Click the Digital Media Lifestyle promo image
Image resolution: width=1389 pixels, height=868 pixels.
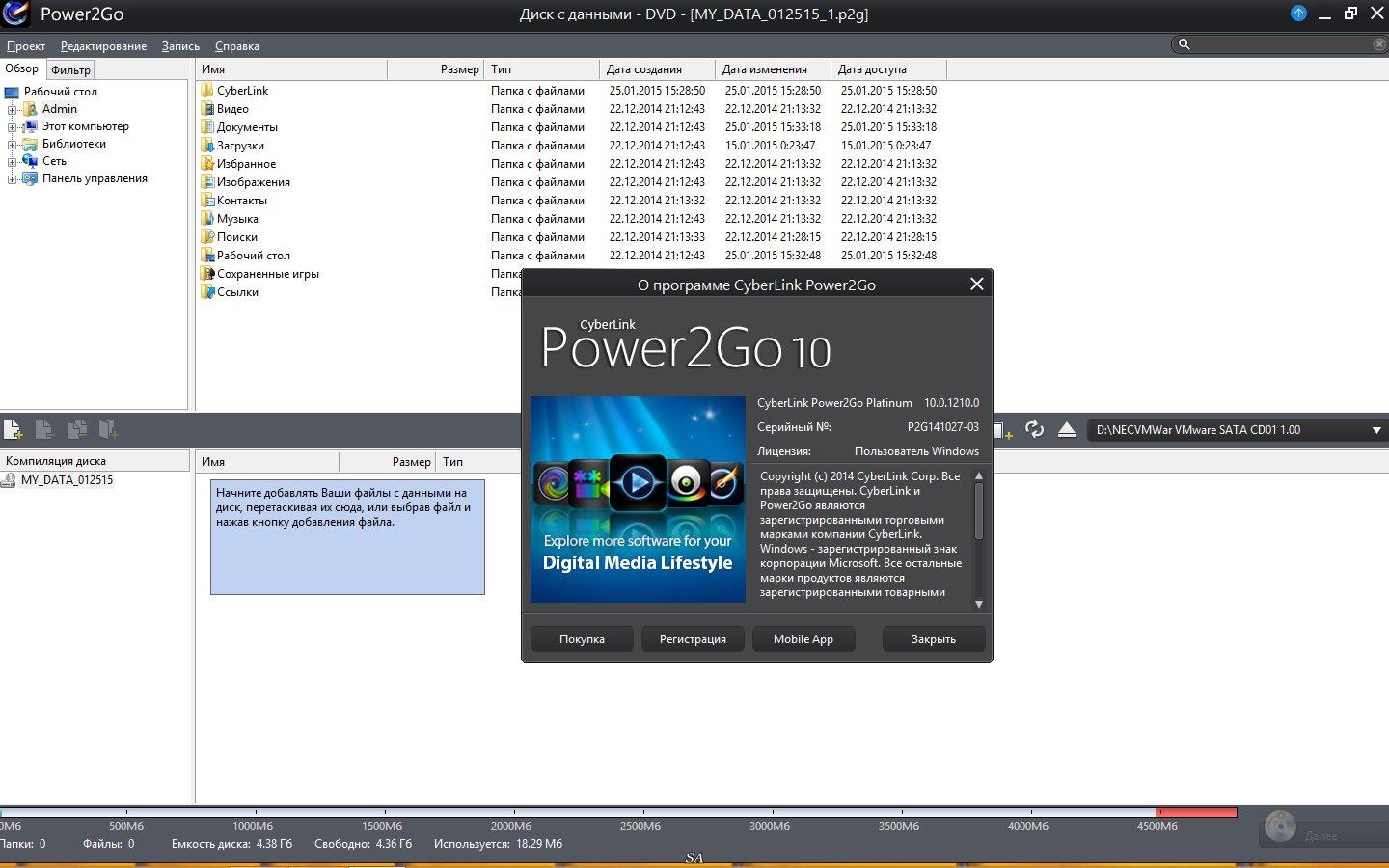point(638,499)
